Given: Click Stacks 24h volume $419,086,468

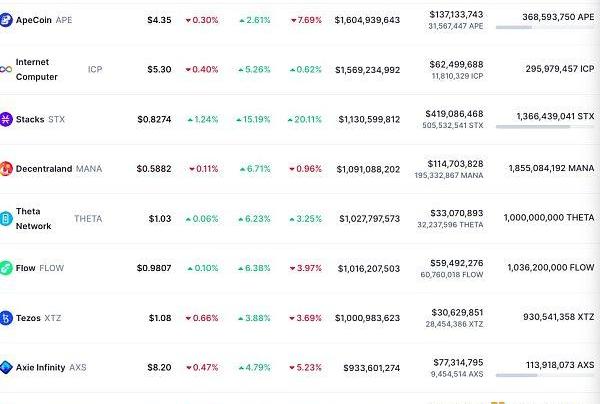Looking at the screenshot, I should tap(455, 113).
